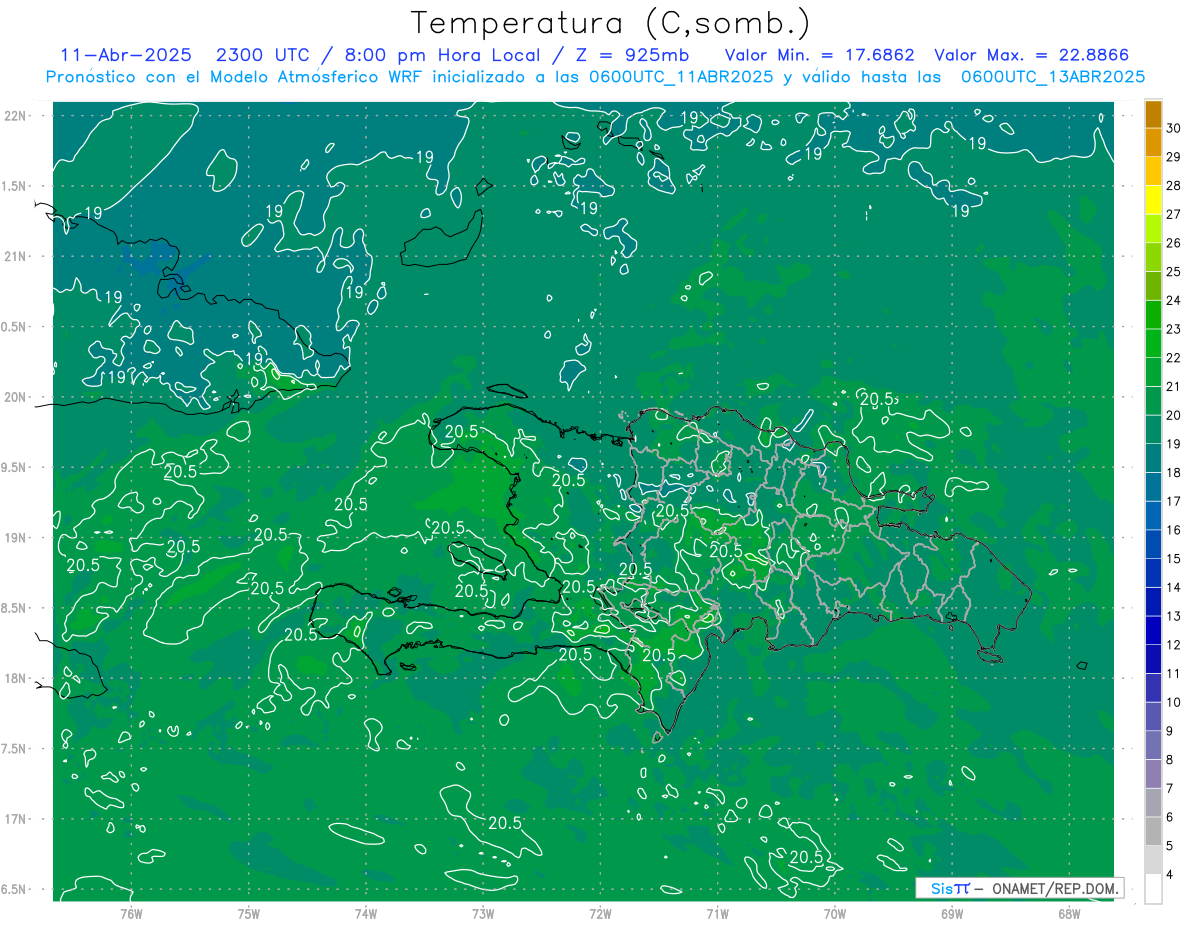
Task: Click color scale label '14'
Action: [x=1174, y=587]
